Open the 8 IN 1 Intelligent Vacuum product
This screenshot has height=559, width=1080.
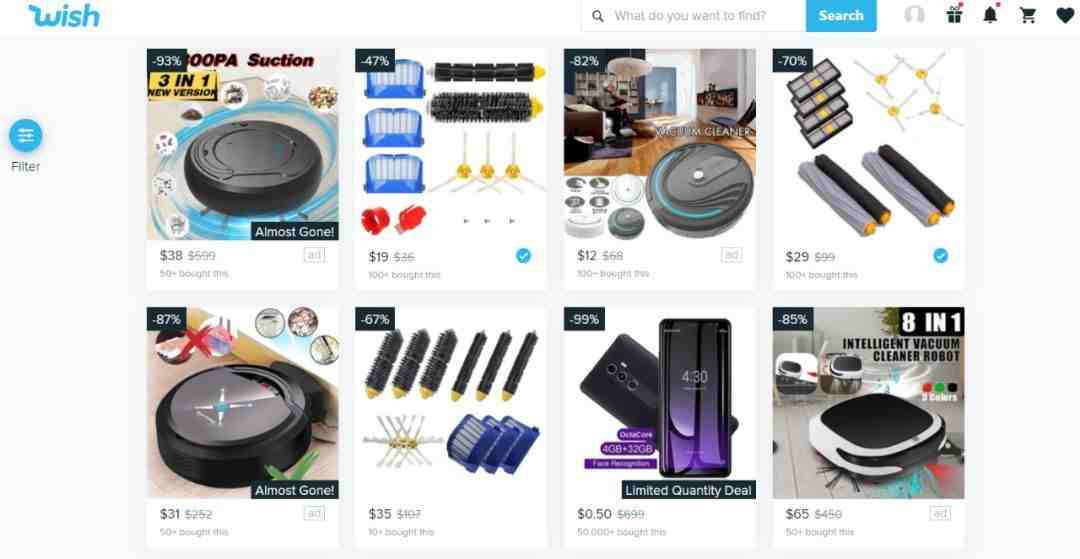[869, 403]
